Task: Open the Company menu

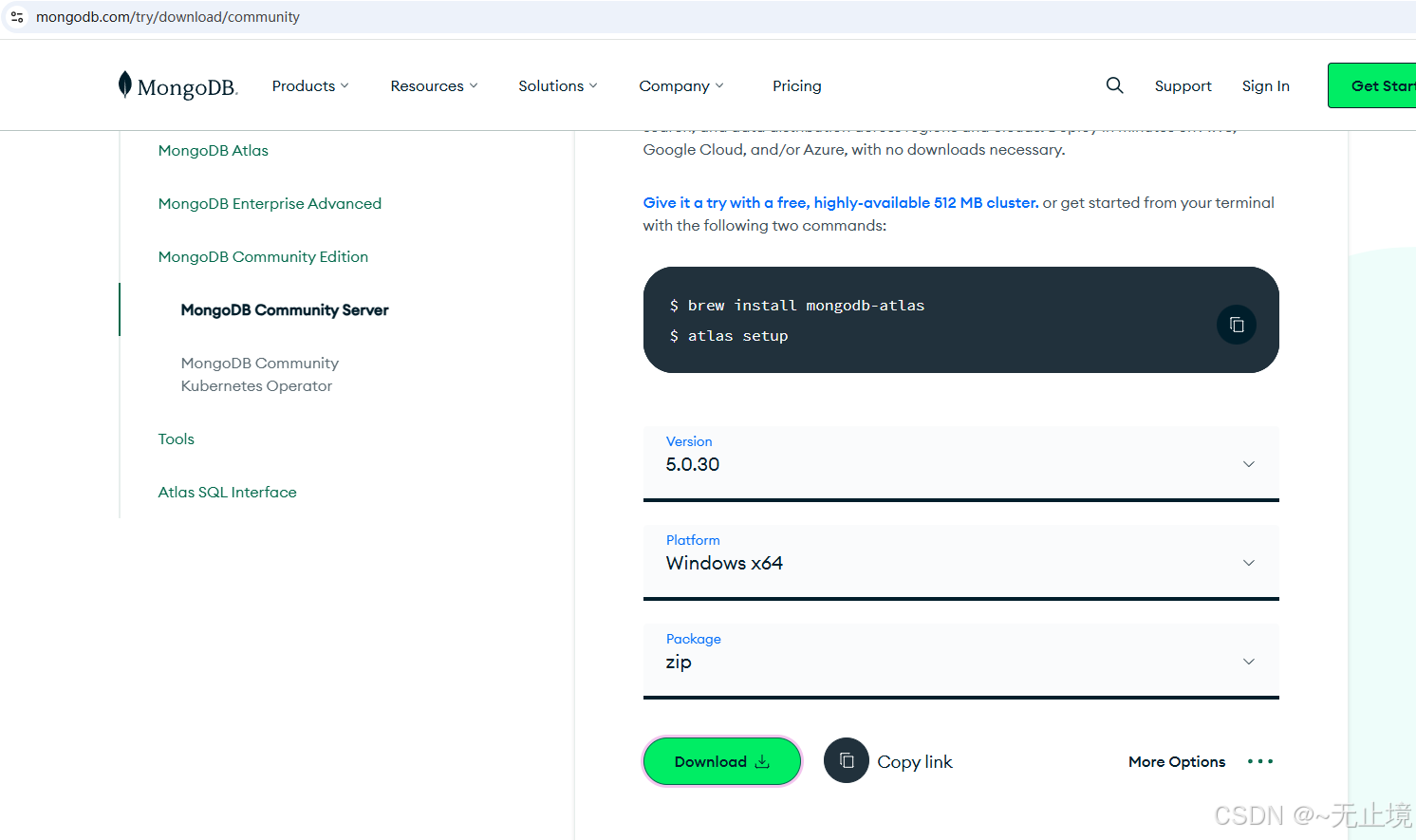Action: click(x=681, y=85)
